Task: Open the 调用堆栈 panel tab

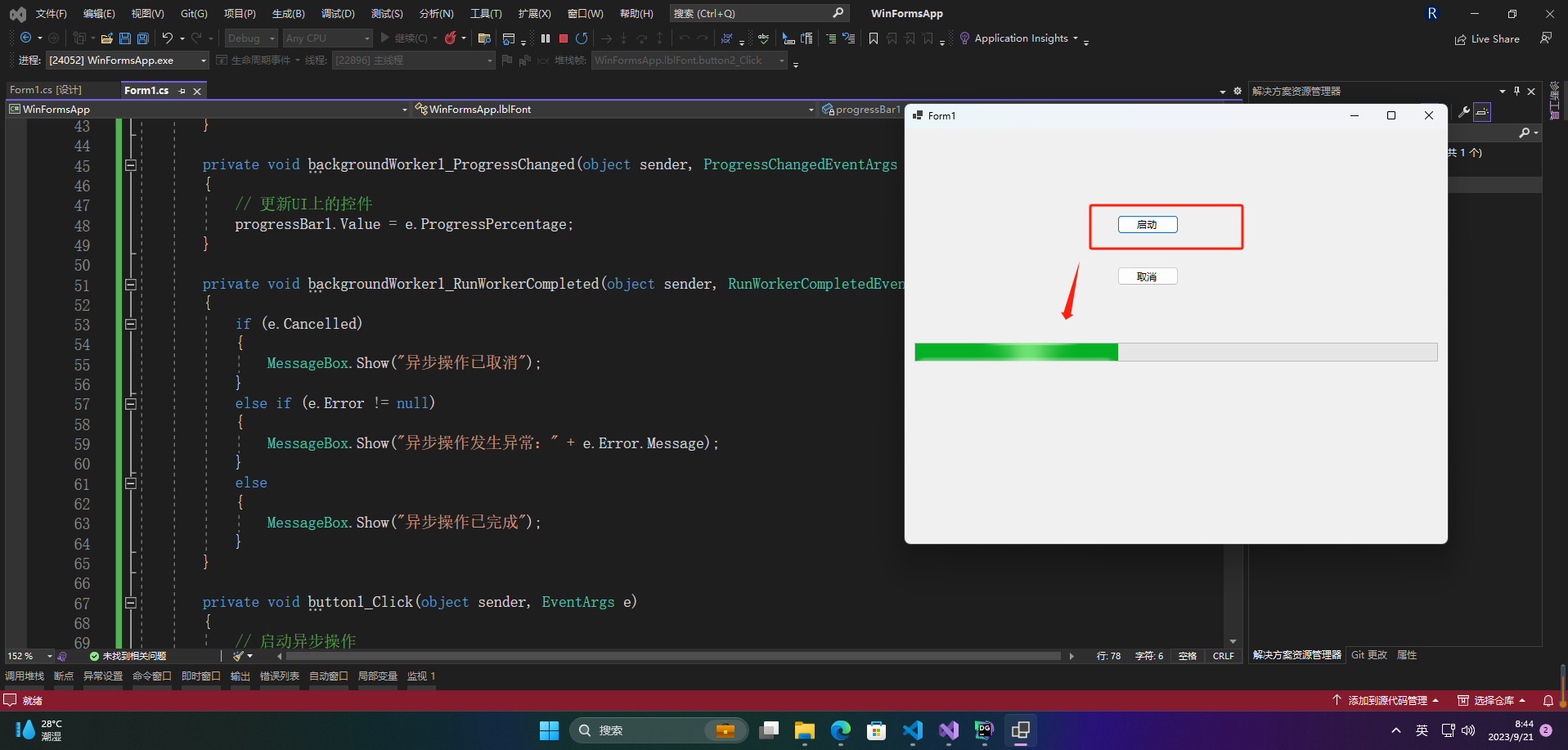Action: click(25, 676)
